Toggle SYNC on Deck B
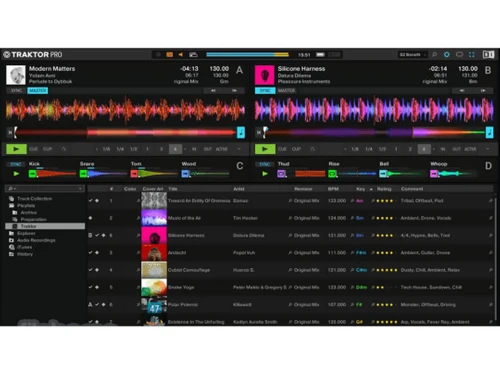This screenshot has width=500, height=375. click(x=265, y=91)
